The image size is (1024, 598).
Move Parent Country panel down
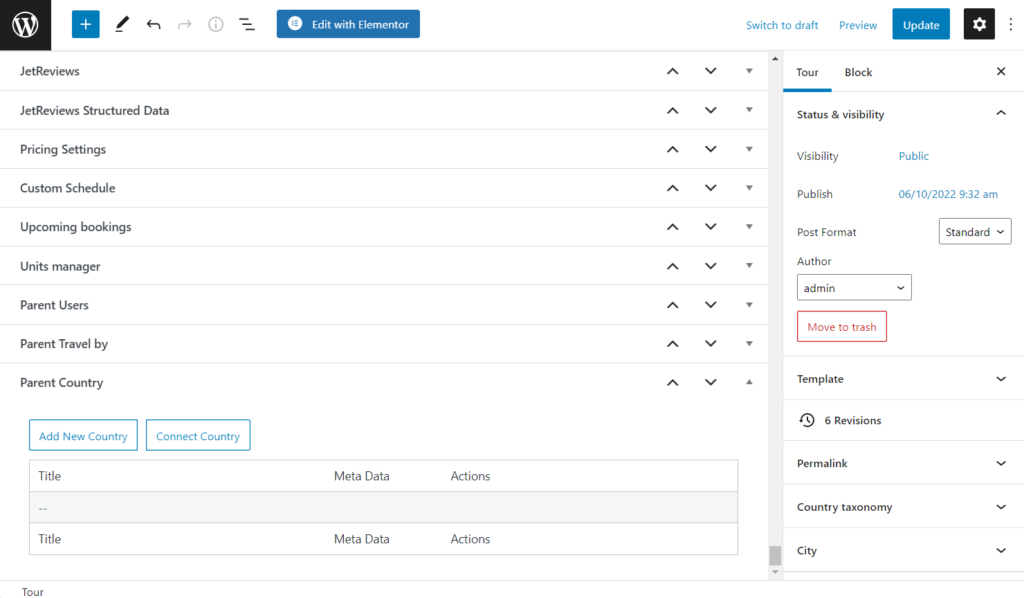pos(711,383)
